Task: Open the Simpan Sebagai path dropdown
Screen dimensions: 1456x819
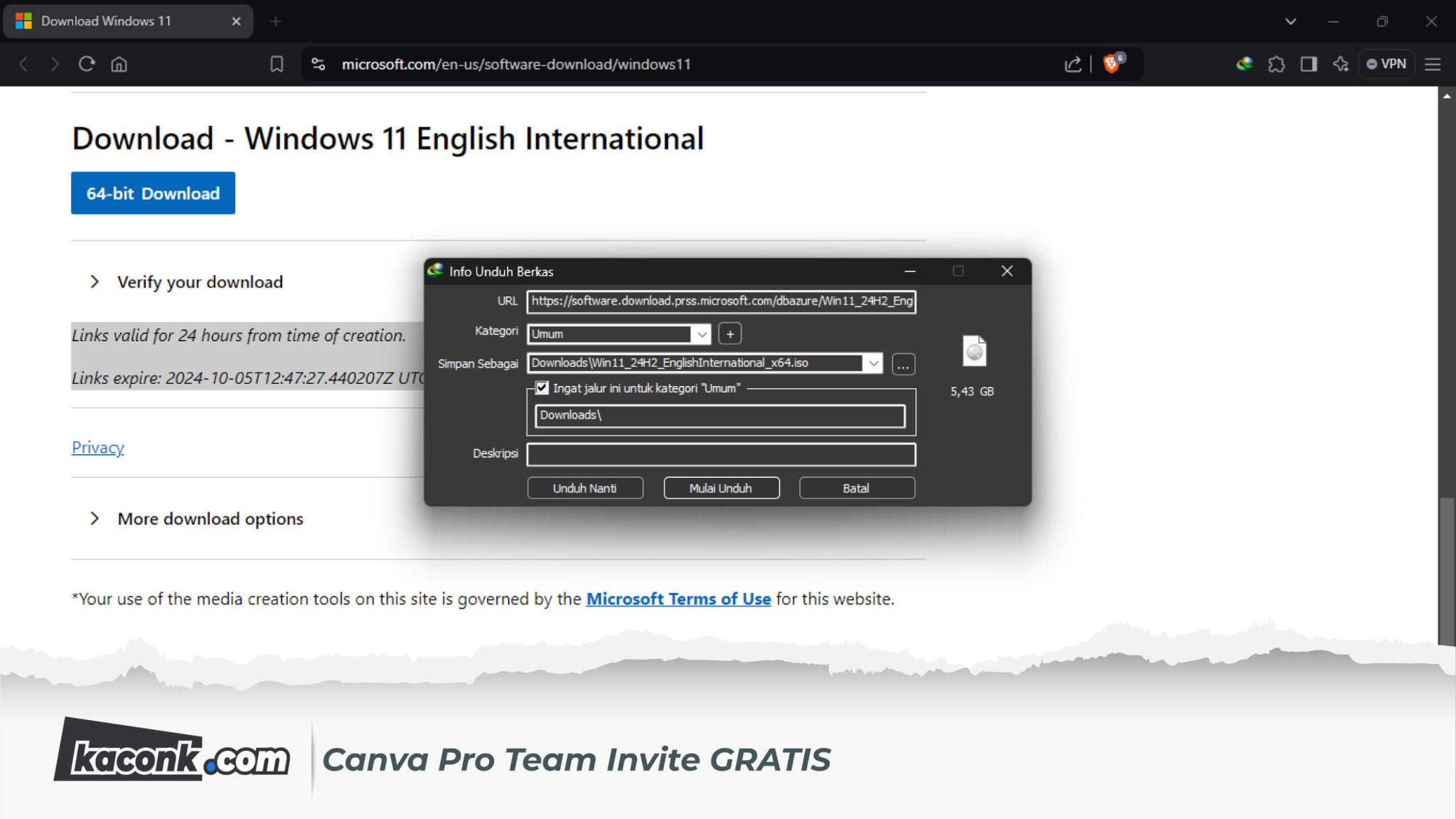Action: pos(873,363)
